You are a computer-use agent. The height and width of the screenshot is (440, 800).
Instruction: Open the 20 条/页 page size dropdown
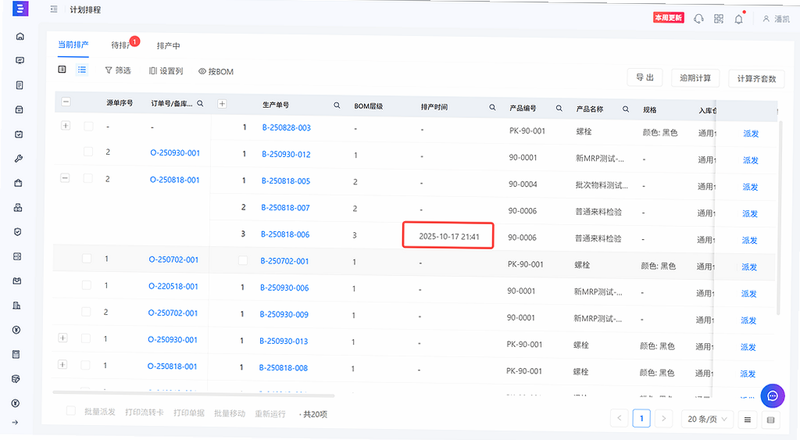[707, 419]
